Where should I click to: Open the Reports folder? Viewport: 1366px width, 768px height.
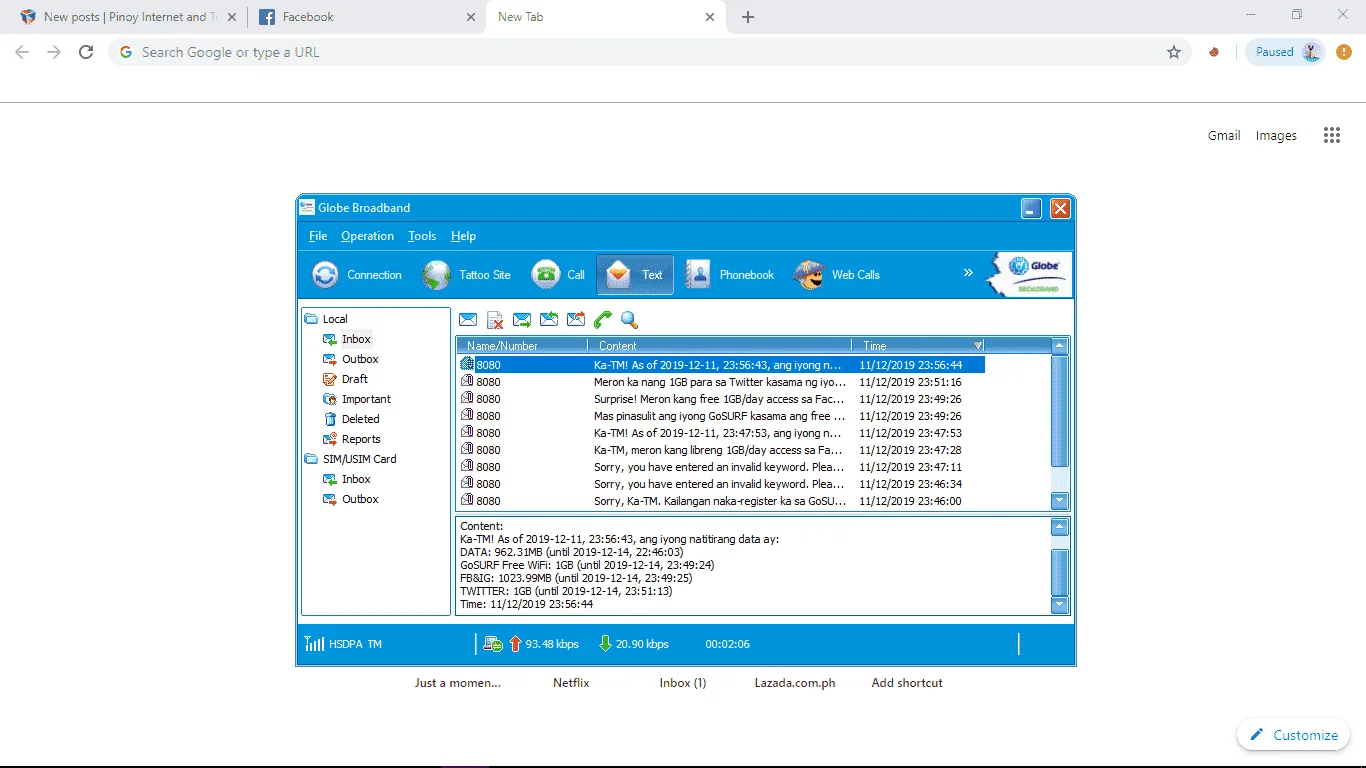361,439
